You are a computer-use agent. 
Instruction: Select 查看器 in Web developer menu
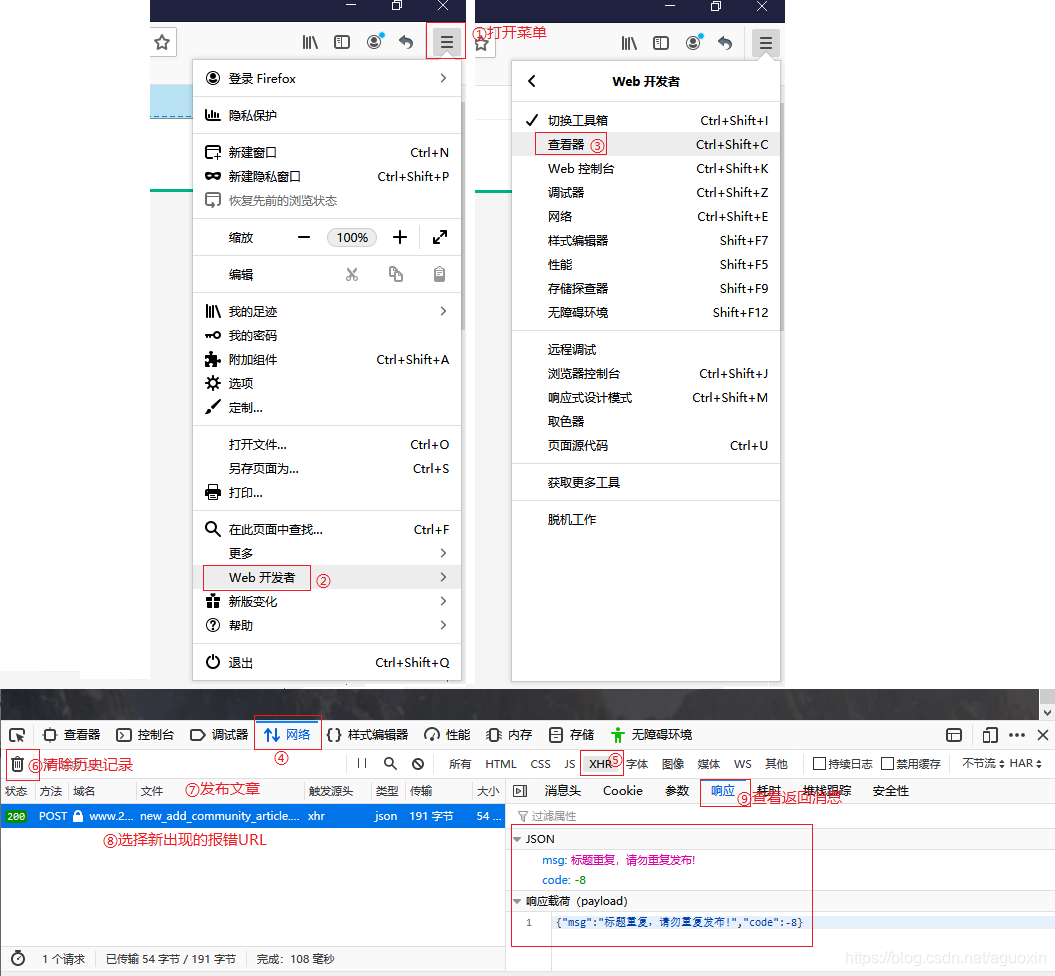point(646,145)
